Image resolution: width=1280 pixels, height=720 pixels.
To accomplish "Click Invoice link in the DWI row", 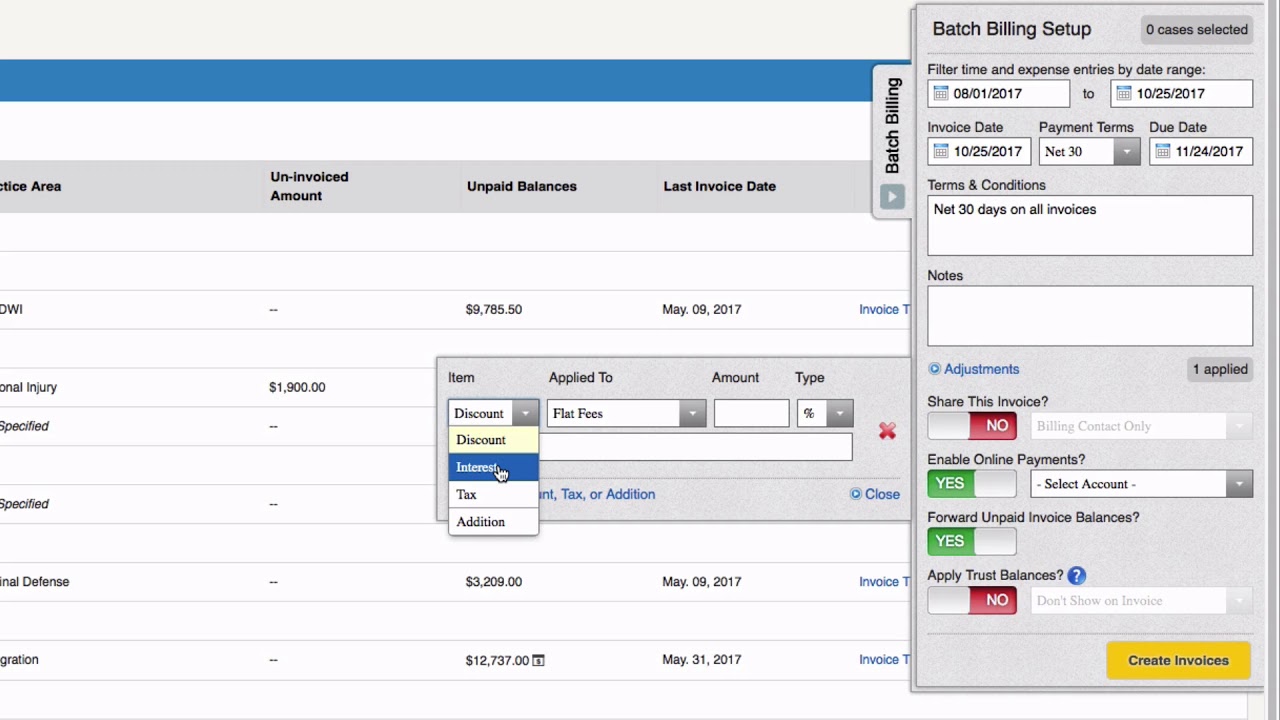I will pos(884,309).
